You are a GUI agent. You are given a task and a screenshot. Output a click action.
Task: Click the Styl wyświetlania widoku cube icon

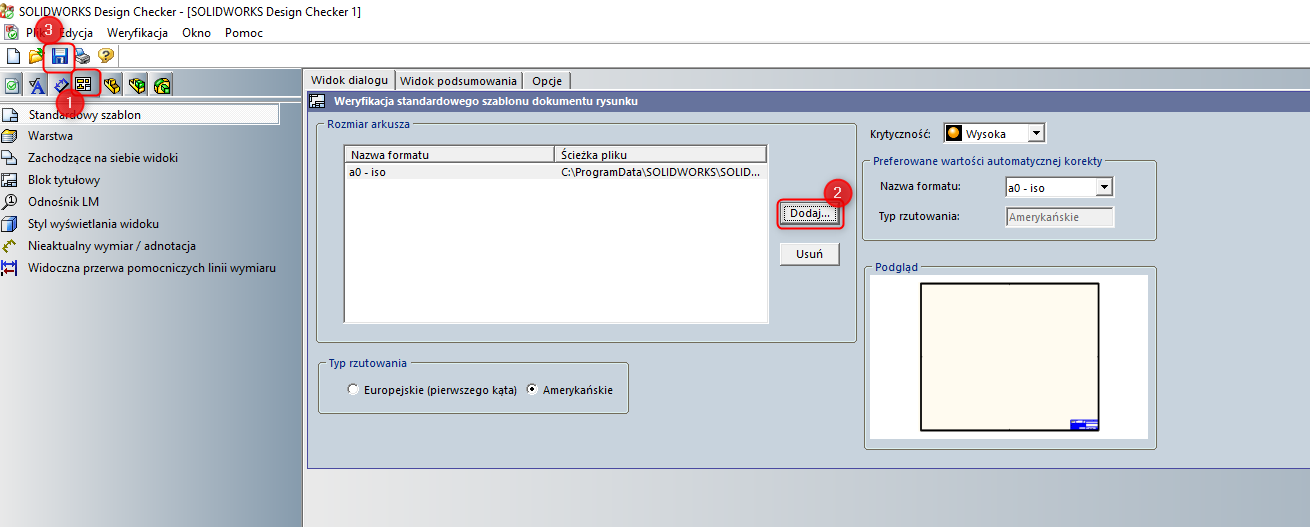tap(10, 224)
